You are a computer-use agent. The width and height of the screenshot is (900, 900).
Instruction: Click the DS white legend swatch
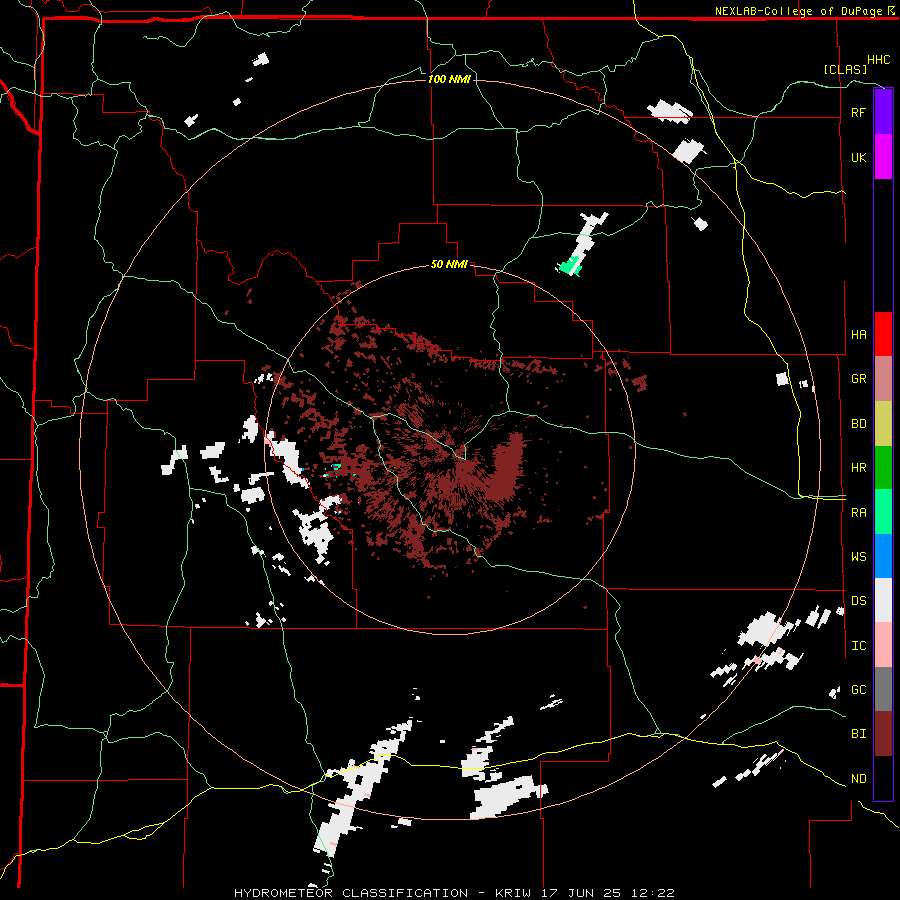click(883, 600)
